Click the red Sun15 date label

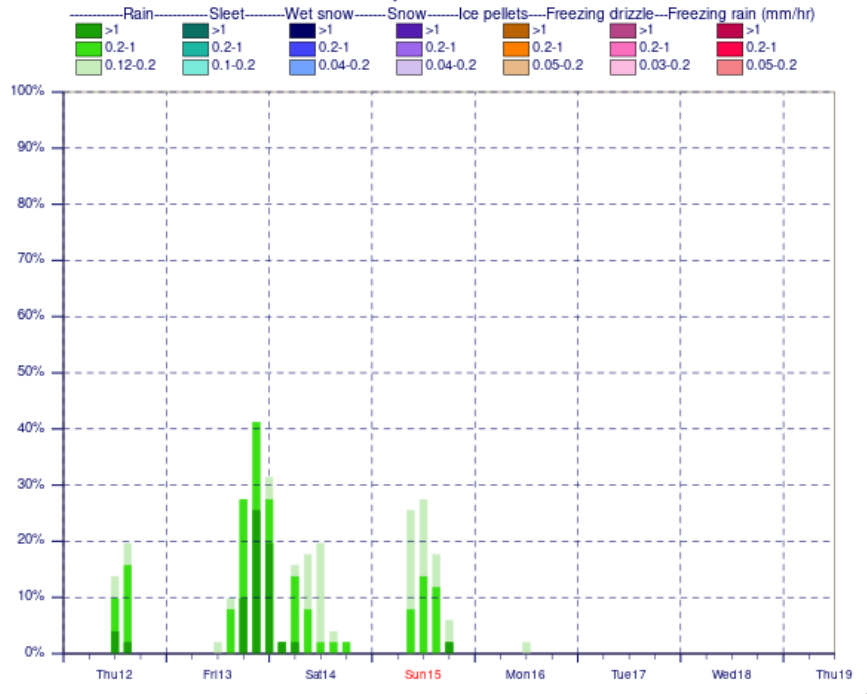423,675
